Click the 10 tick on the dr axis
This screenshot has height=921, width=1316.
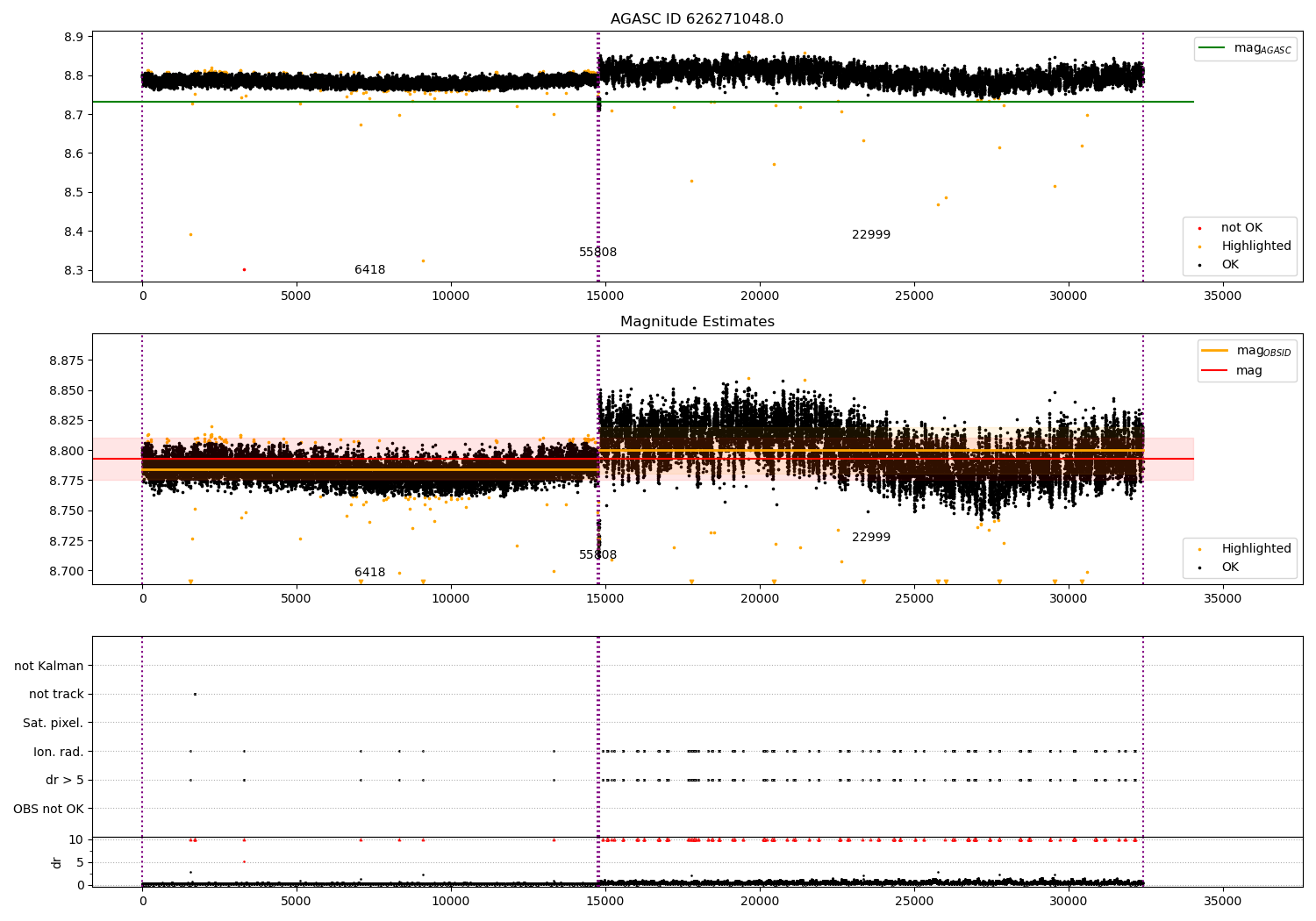(x=76, y=839)
